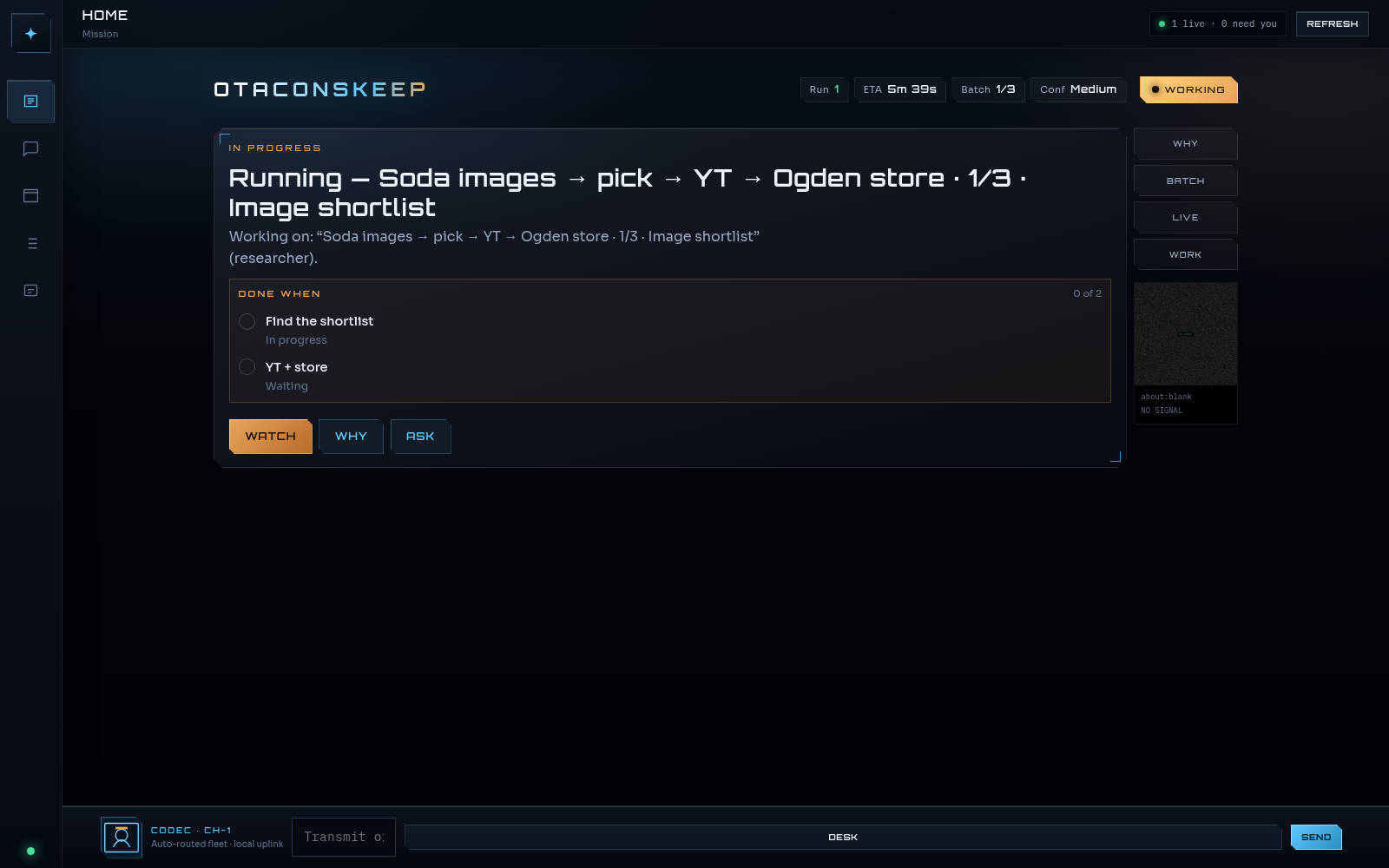Click the 'DONE WHEN' heading

(280, 294)
